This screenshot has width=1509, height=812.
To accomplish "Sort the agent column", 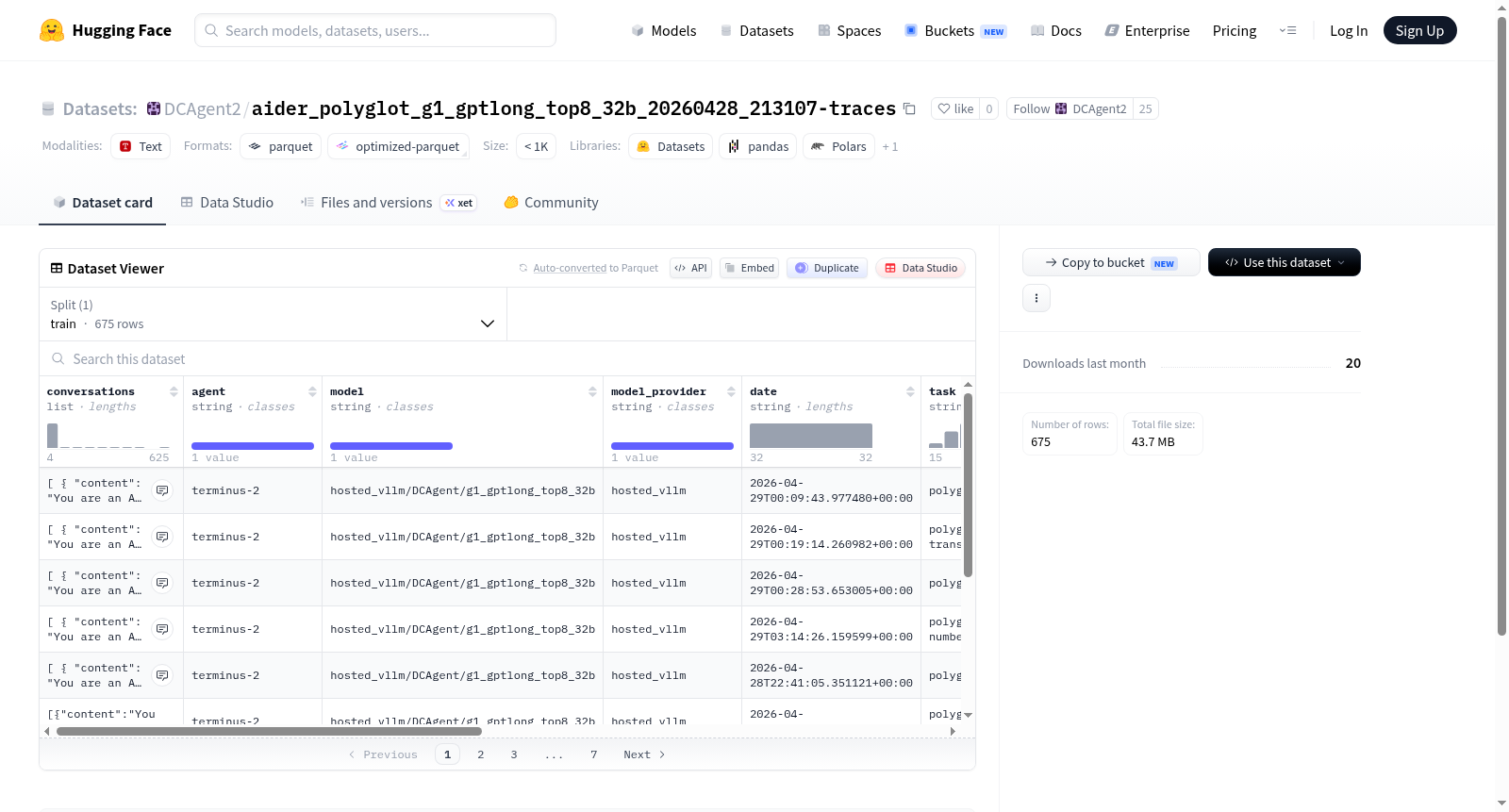I will tap(312, 391).
